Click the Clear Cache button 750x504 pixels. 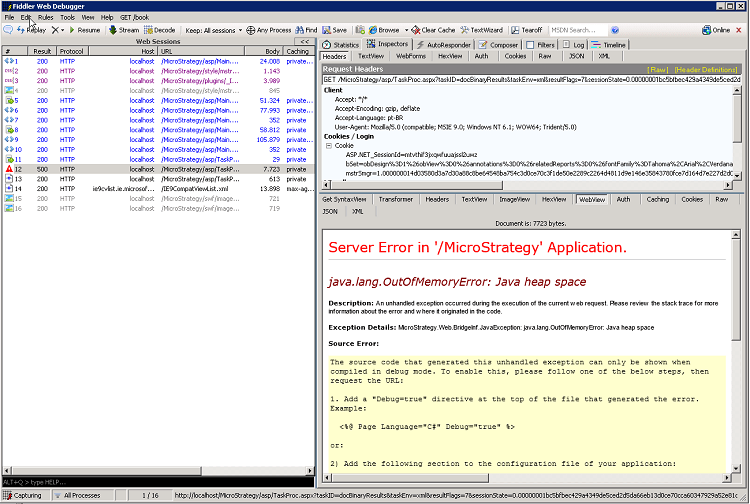pos(433,30)
